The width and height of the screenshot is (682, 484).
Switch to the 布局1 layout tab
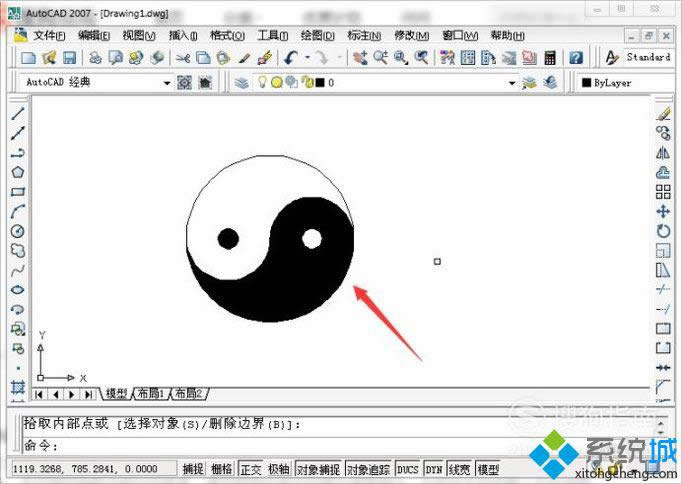pos(150,394)
